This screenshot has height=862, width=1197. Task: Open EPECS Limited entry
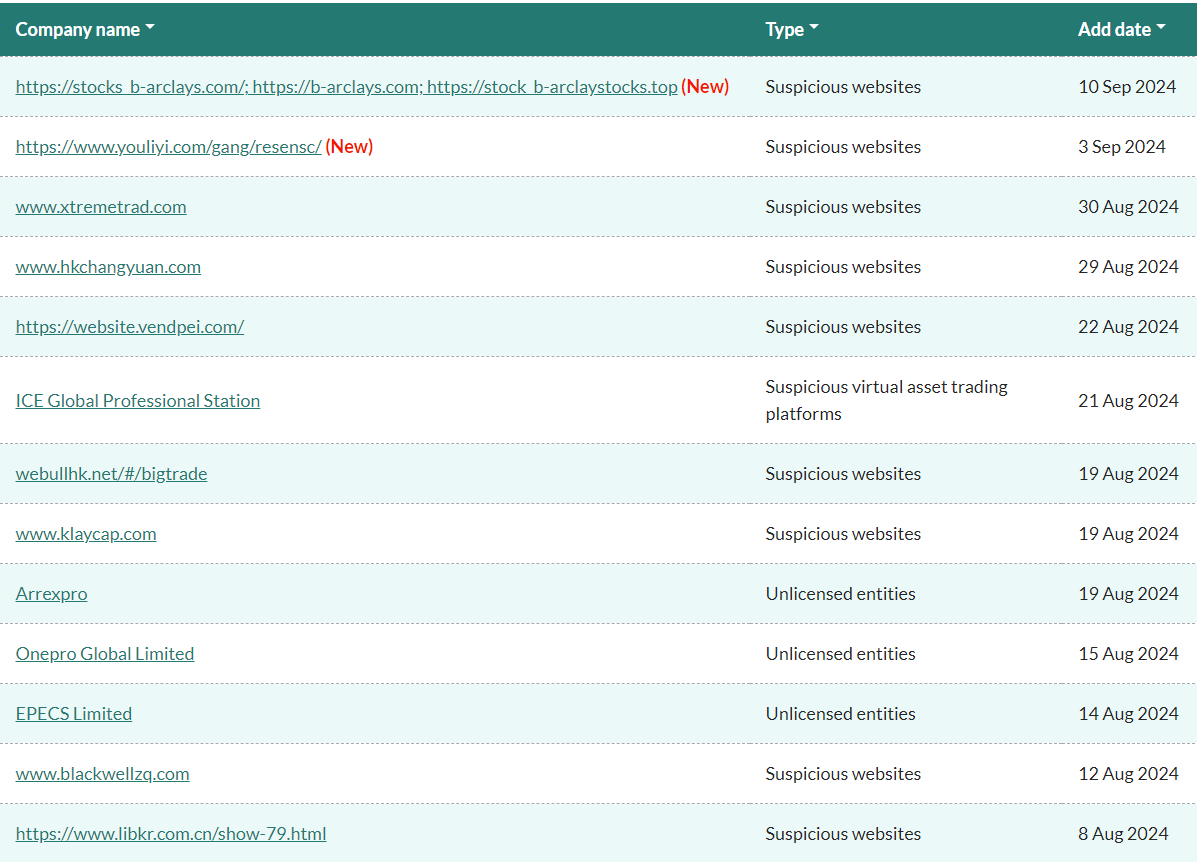73,714
